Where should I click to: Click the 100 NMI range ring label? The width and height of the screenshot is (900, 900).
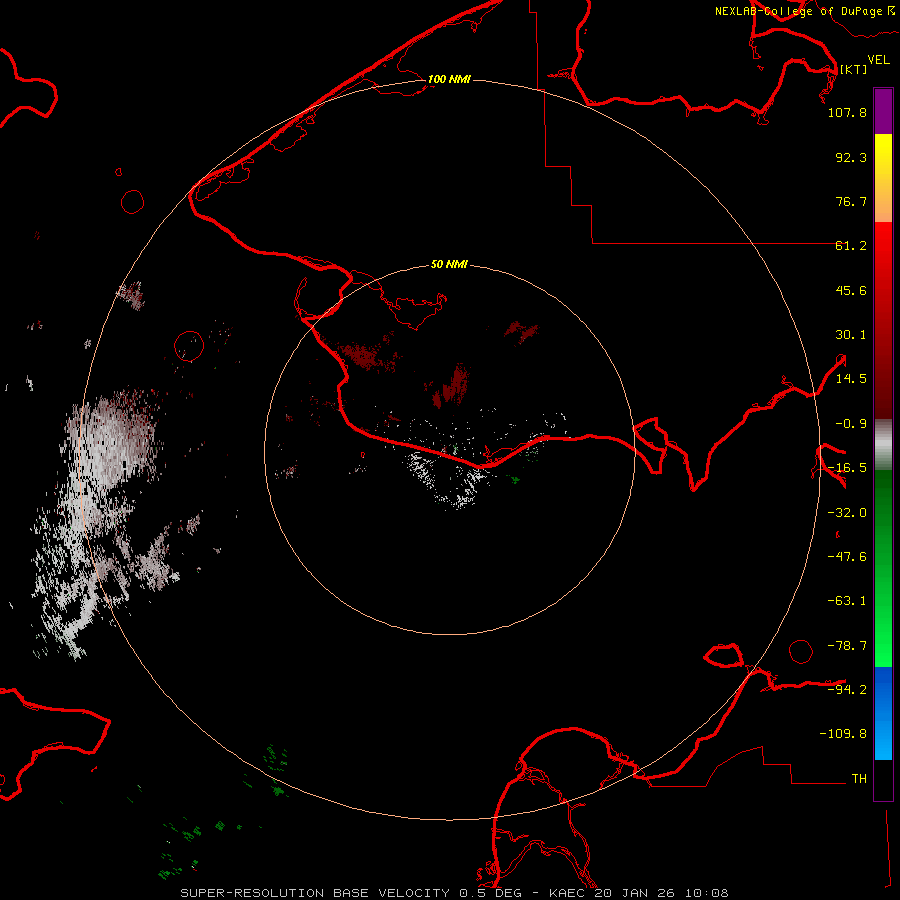click(449, 79)
